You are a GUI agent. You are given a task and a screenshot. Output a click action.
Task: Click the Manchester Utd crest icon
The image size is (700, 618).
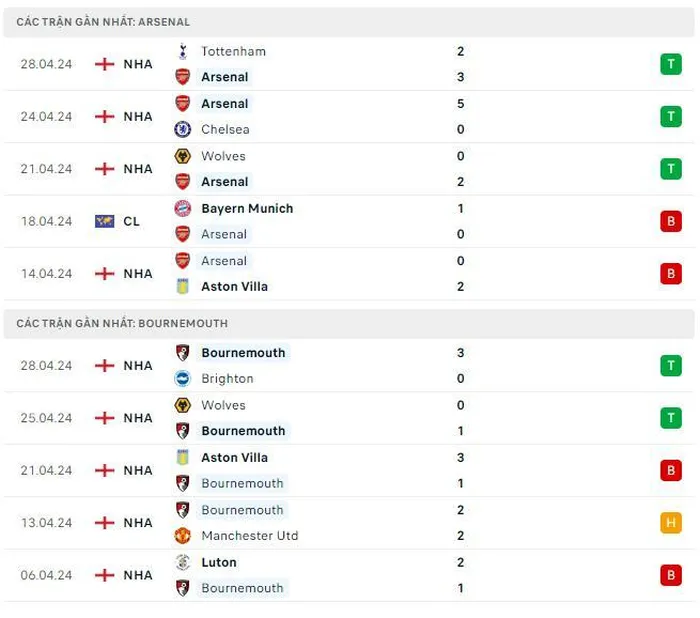(x=183, y=536)
